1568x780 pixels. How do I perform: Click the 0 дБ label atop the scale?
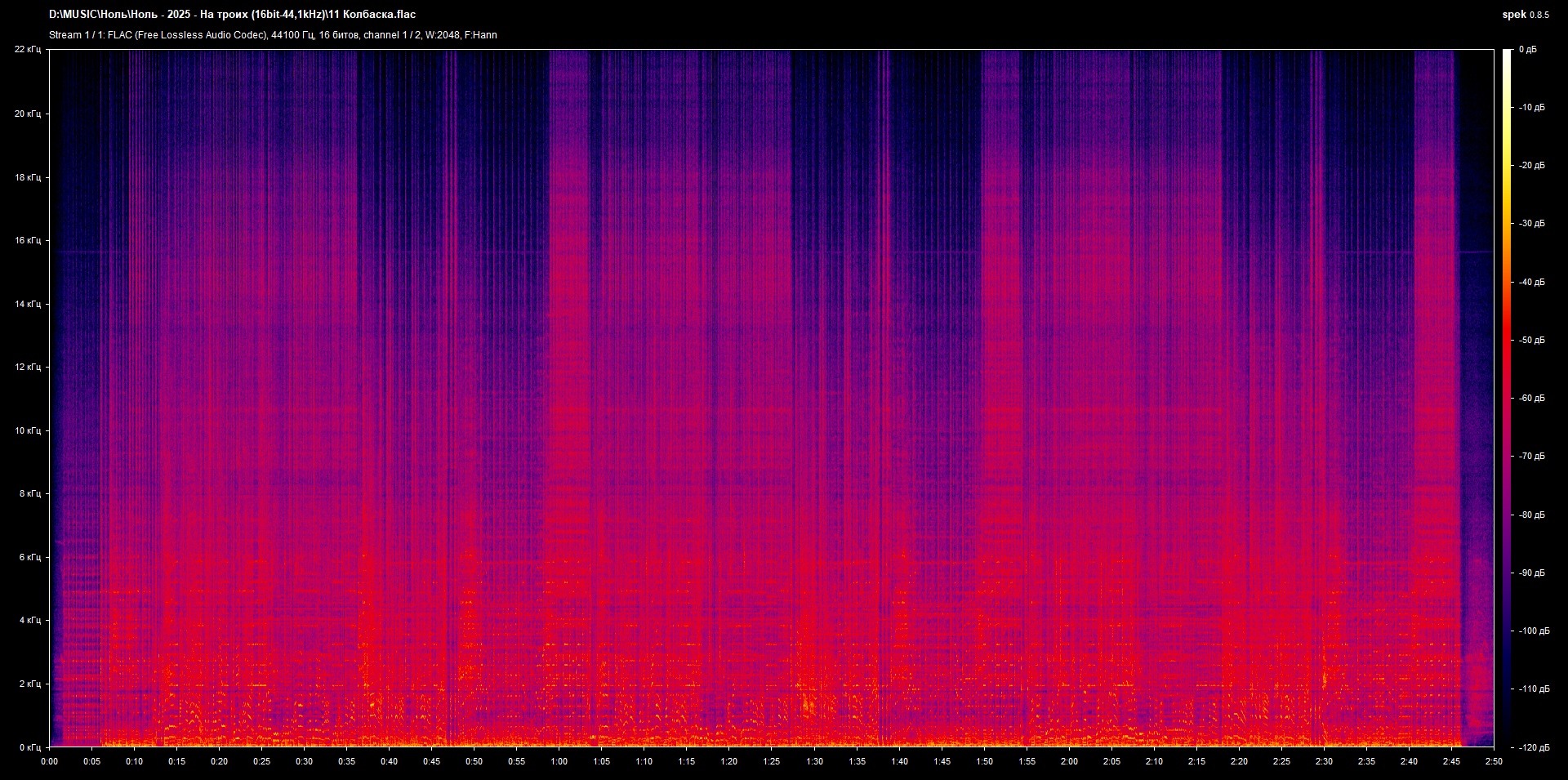coord(1529,50)
